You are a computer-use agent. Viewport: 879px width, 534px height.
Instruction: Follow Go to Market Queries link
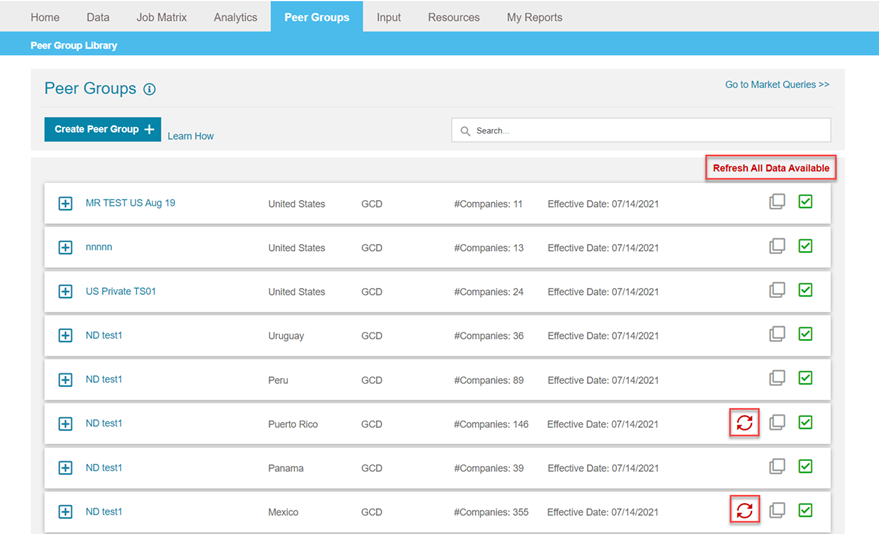pos(777,85)
